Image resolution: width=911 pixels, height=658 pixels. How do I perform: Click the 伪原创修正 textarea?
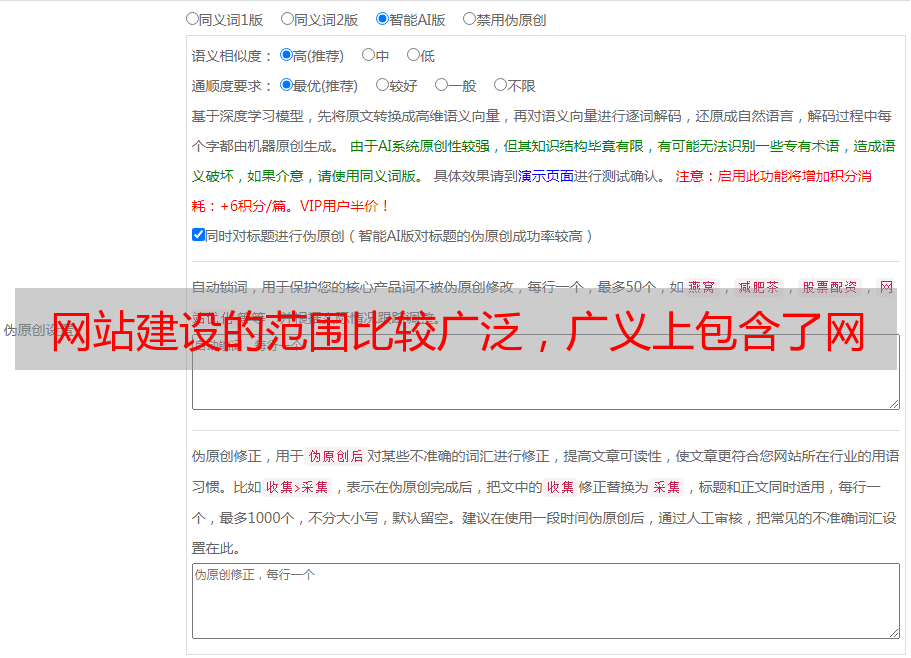tap(546, 601)
